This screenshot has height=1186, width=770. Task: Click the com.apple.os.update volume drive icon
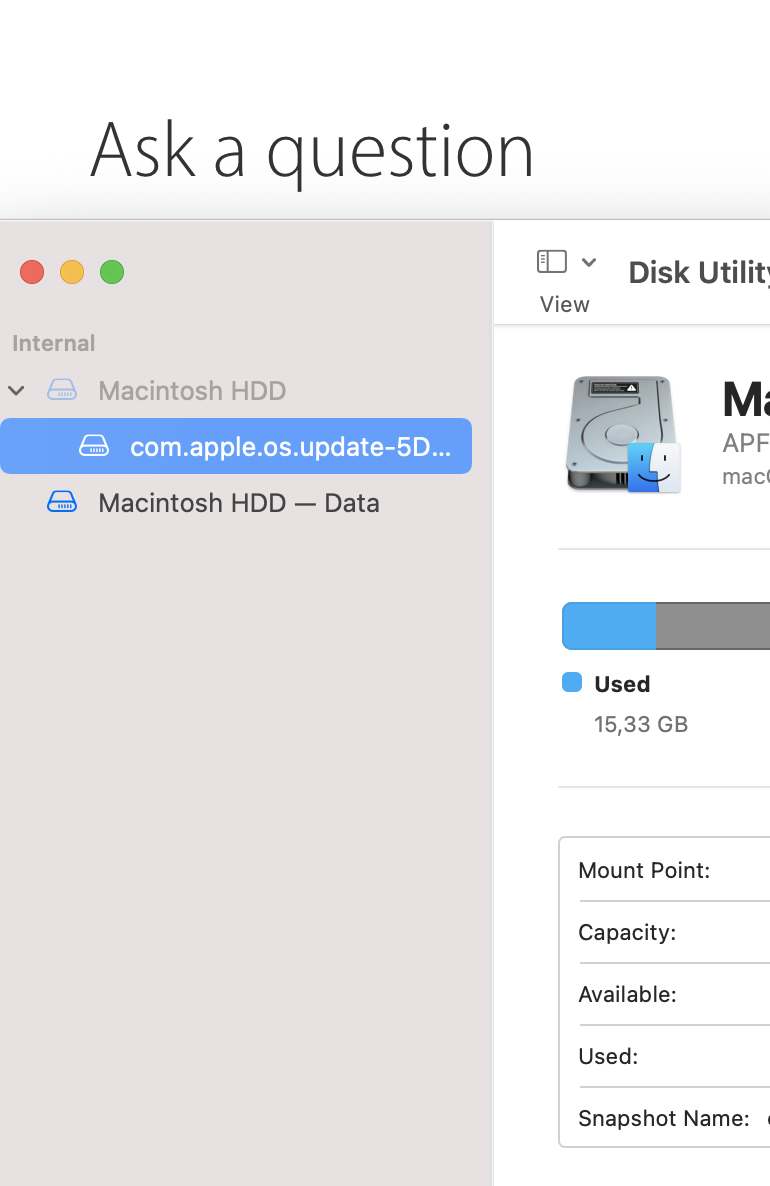coord(94,446)
